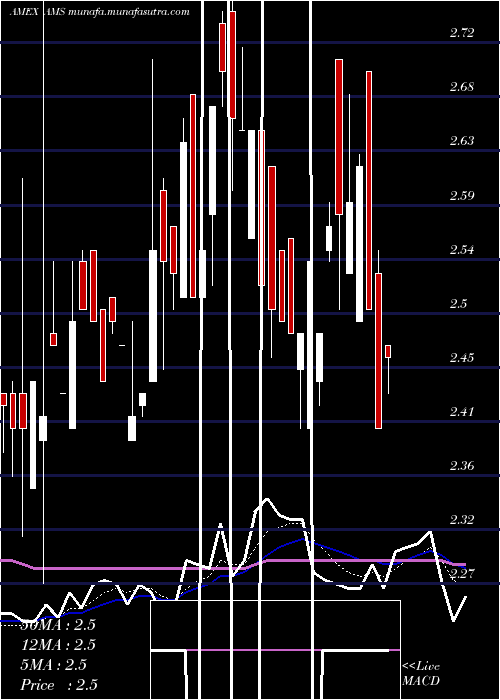Click the 'Price : 2.5' legend text

59,685
